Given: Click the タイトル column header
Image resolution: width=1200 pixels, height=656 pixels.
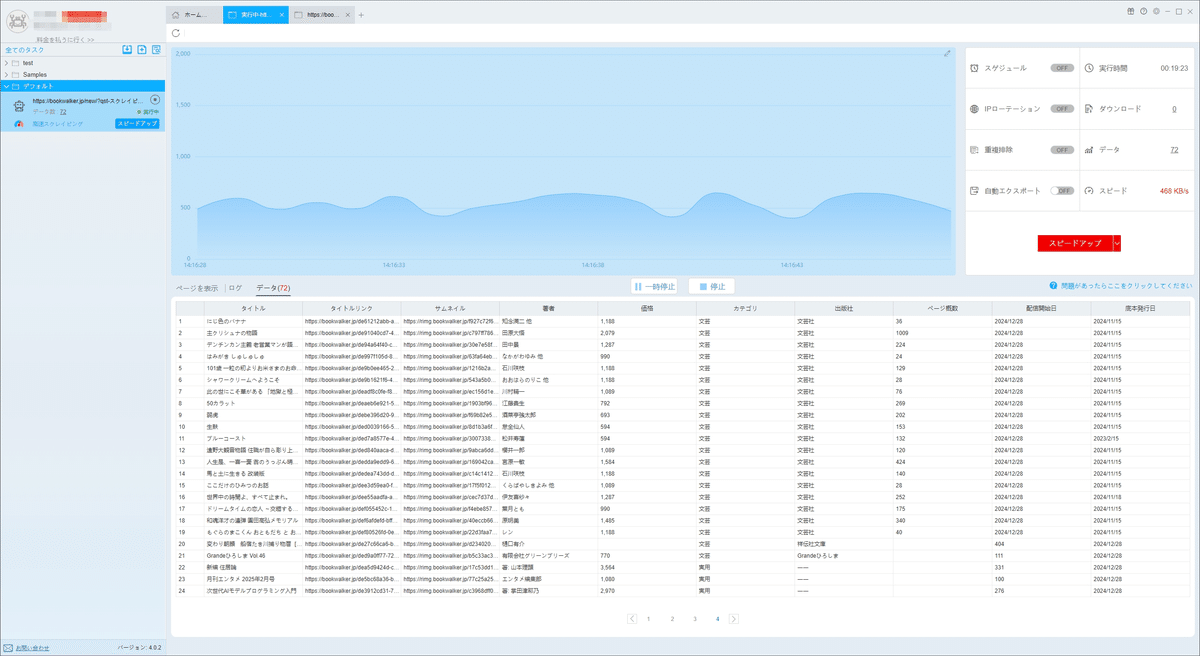Looking at the screenshot, I should point(253,309).
